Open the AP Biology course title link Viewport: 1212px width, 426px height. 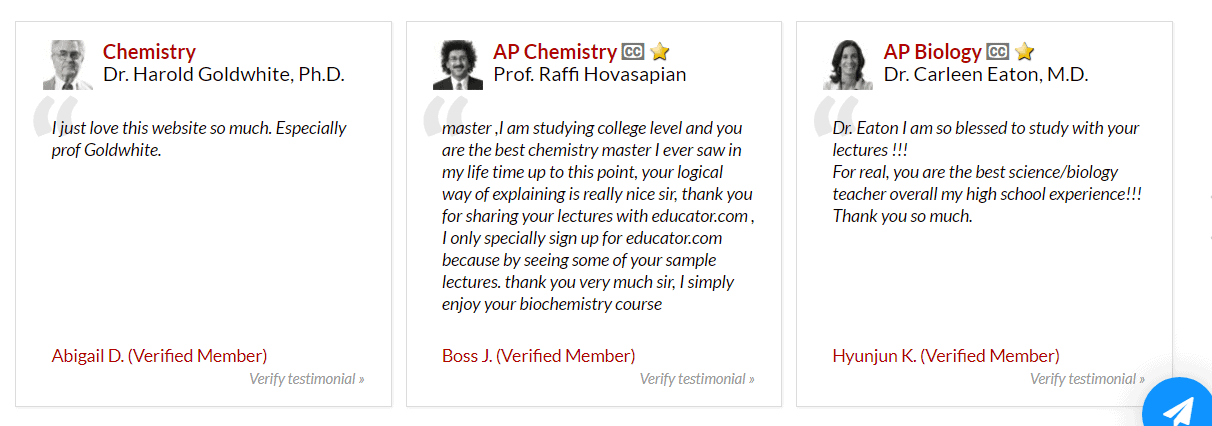[x=933, y=51]
